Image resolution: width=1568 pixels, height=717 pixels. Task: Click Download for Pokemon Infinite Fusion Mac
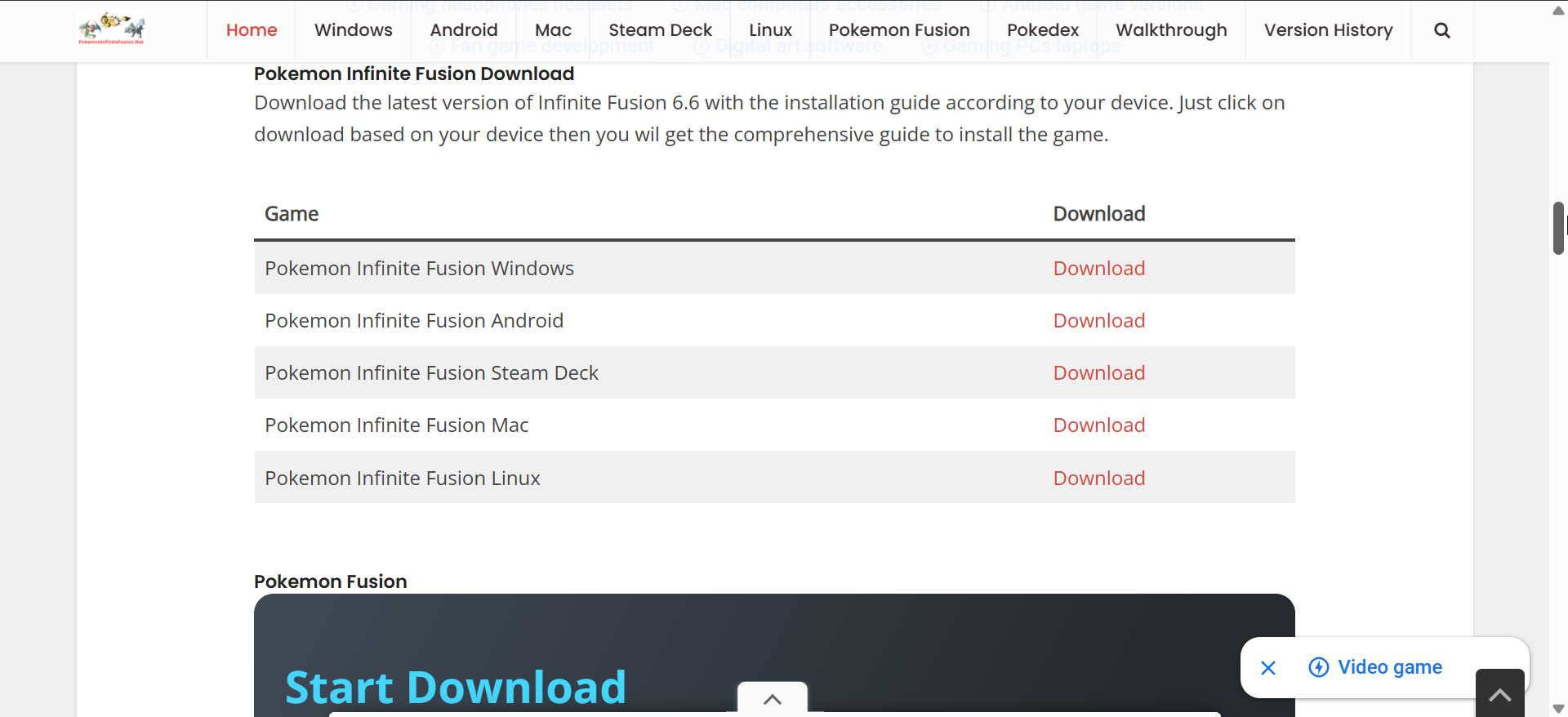tap(1099, 425)
